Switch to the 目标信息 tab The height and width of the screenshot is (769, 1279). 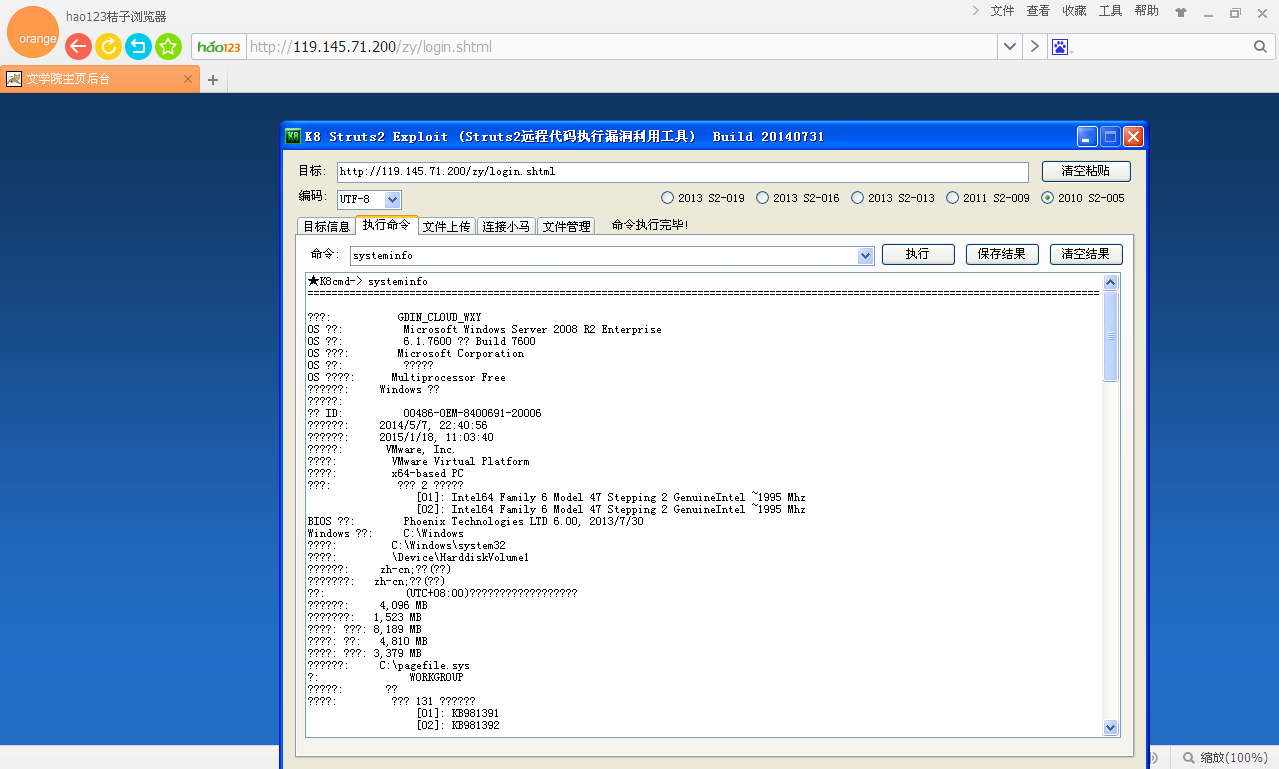[326, 227]
